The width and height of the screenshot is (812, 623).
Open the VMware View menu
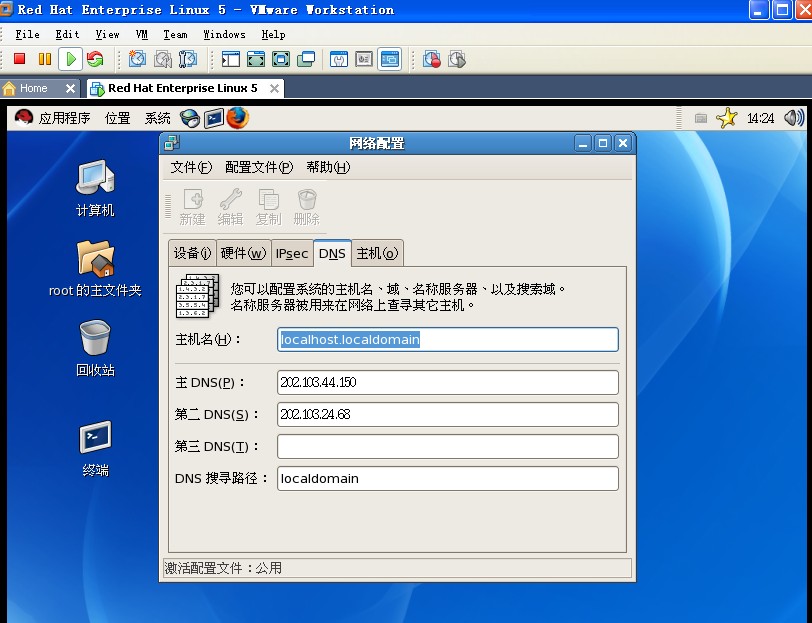click(107, 35)
